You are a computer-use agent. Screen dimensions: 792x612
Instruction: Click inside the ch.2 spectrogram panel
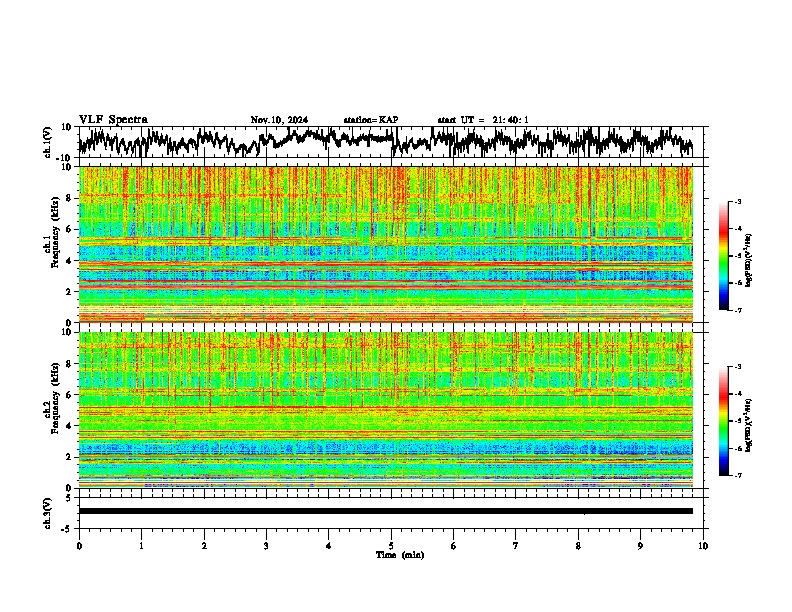385,410
